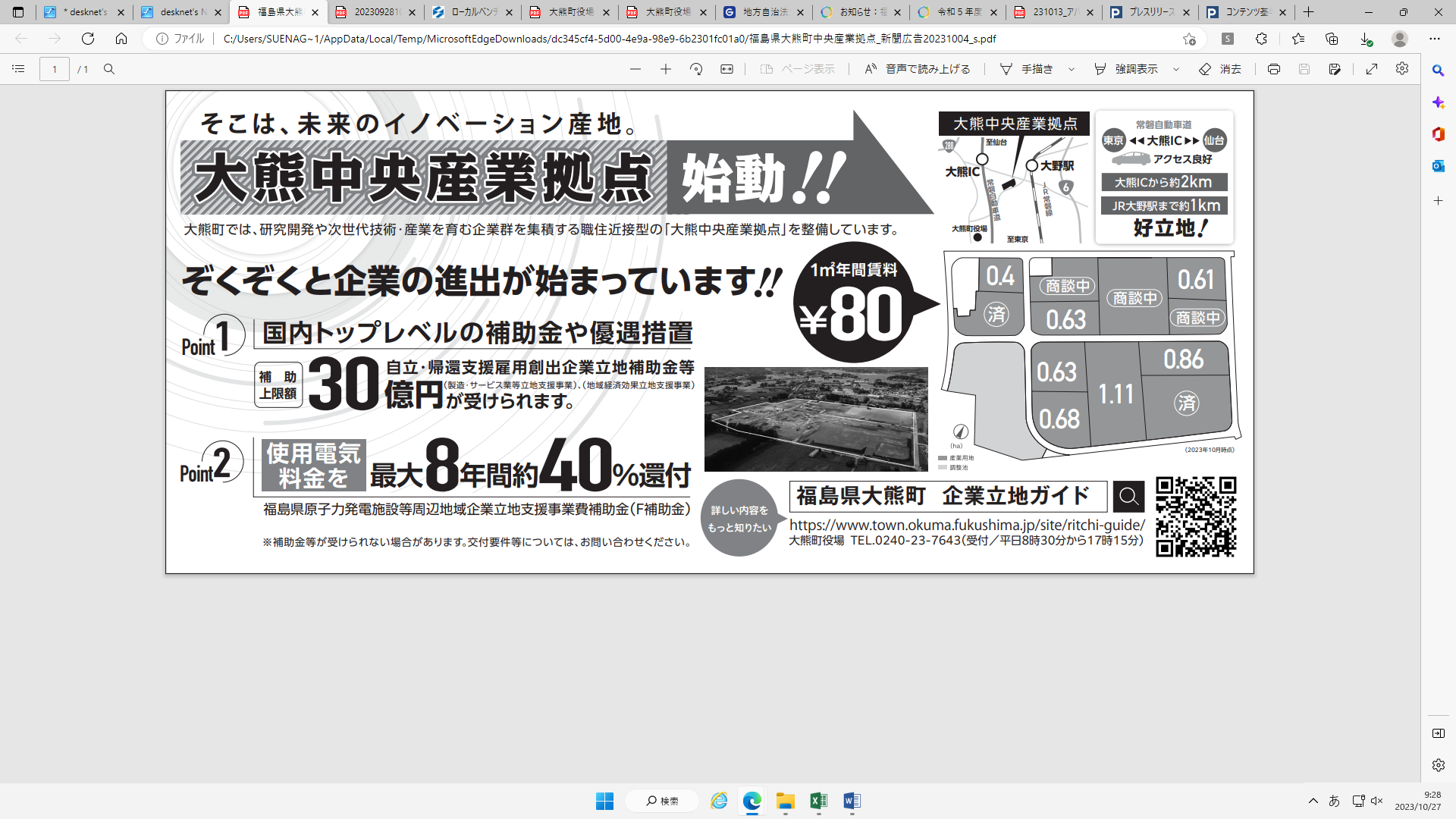Open Excel from the taskbar
This screenshot has width=1456, height=819.
click(818, 801)
